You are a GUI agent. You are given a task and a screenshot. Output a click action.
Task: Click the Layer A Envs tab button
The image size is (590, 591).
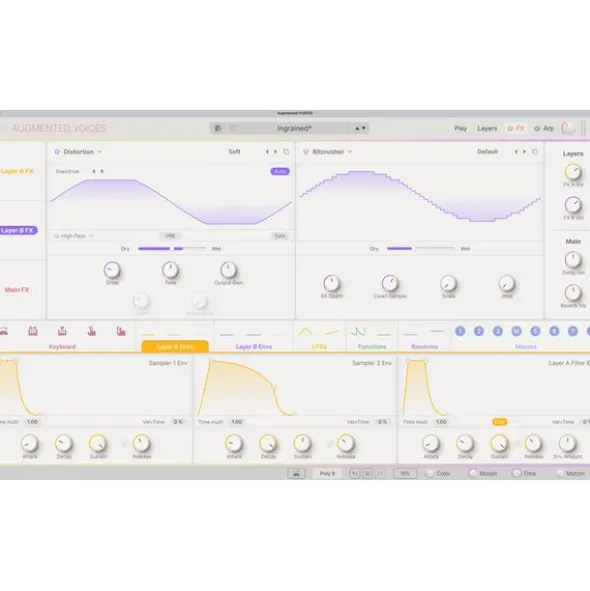[175, 346]
